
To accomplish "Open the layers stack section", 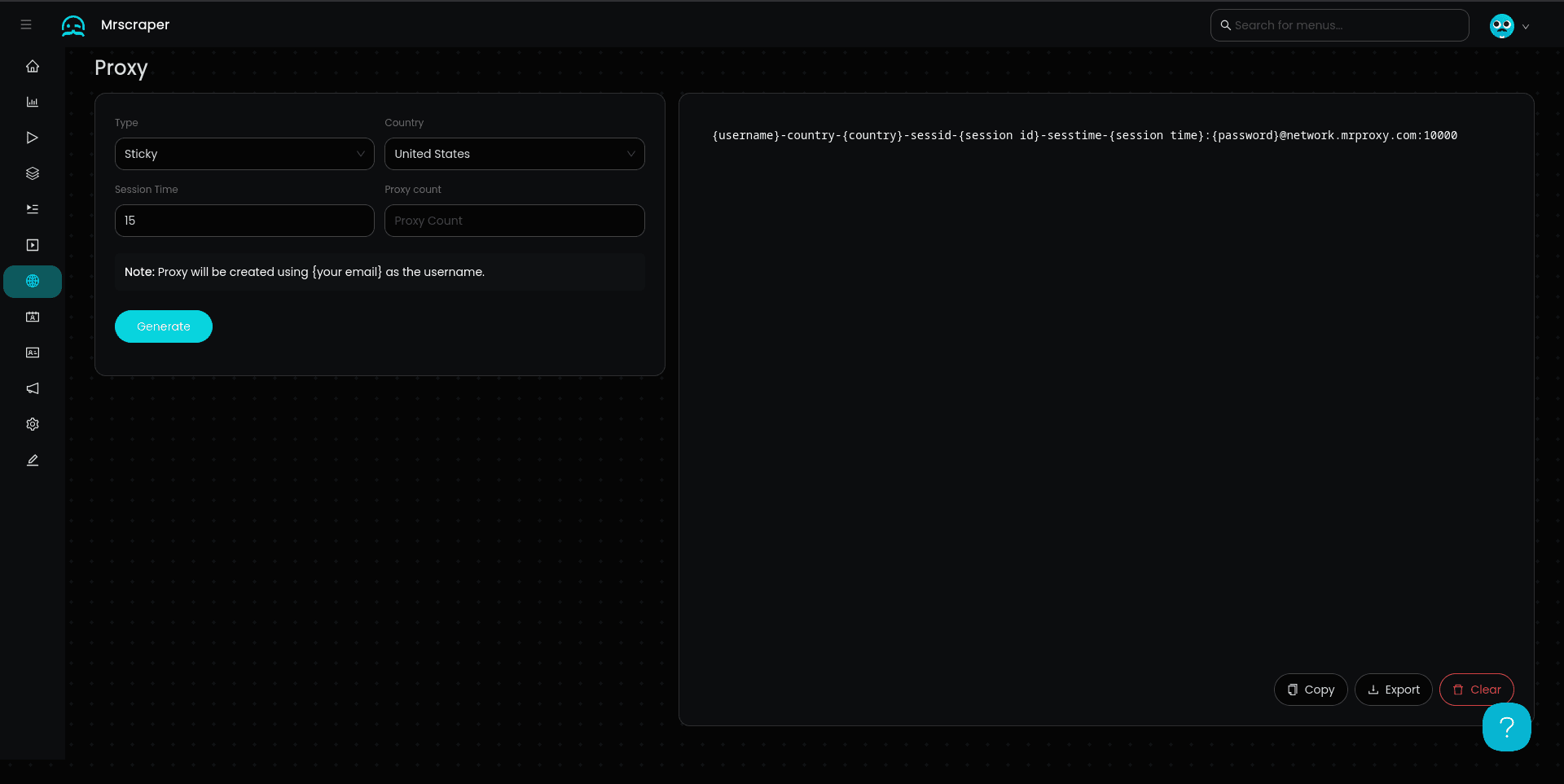I will click(x=33, y=173).
